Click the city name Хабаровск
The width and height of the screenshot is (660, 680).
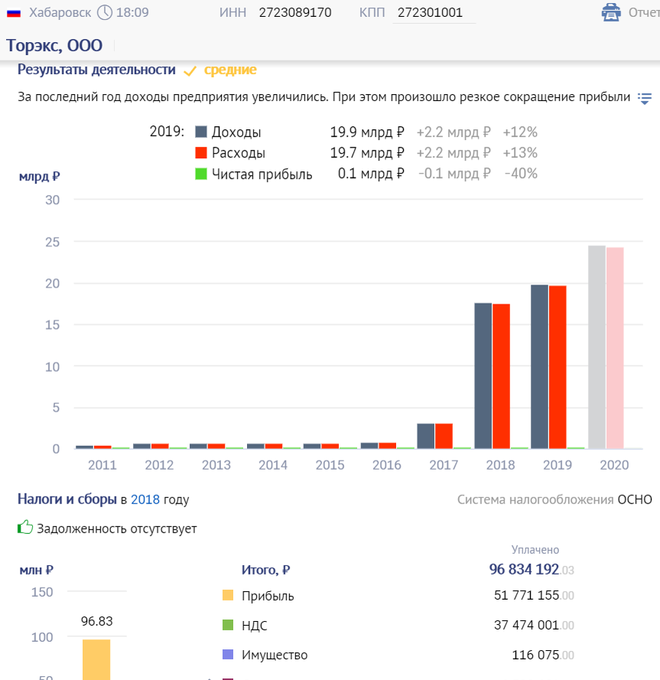[60, 13]
